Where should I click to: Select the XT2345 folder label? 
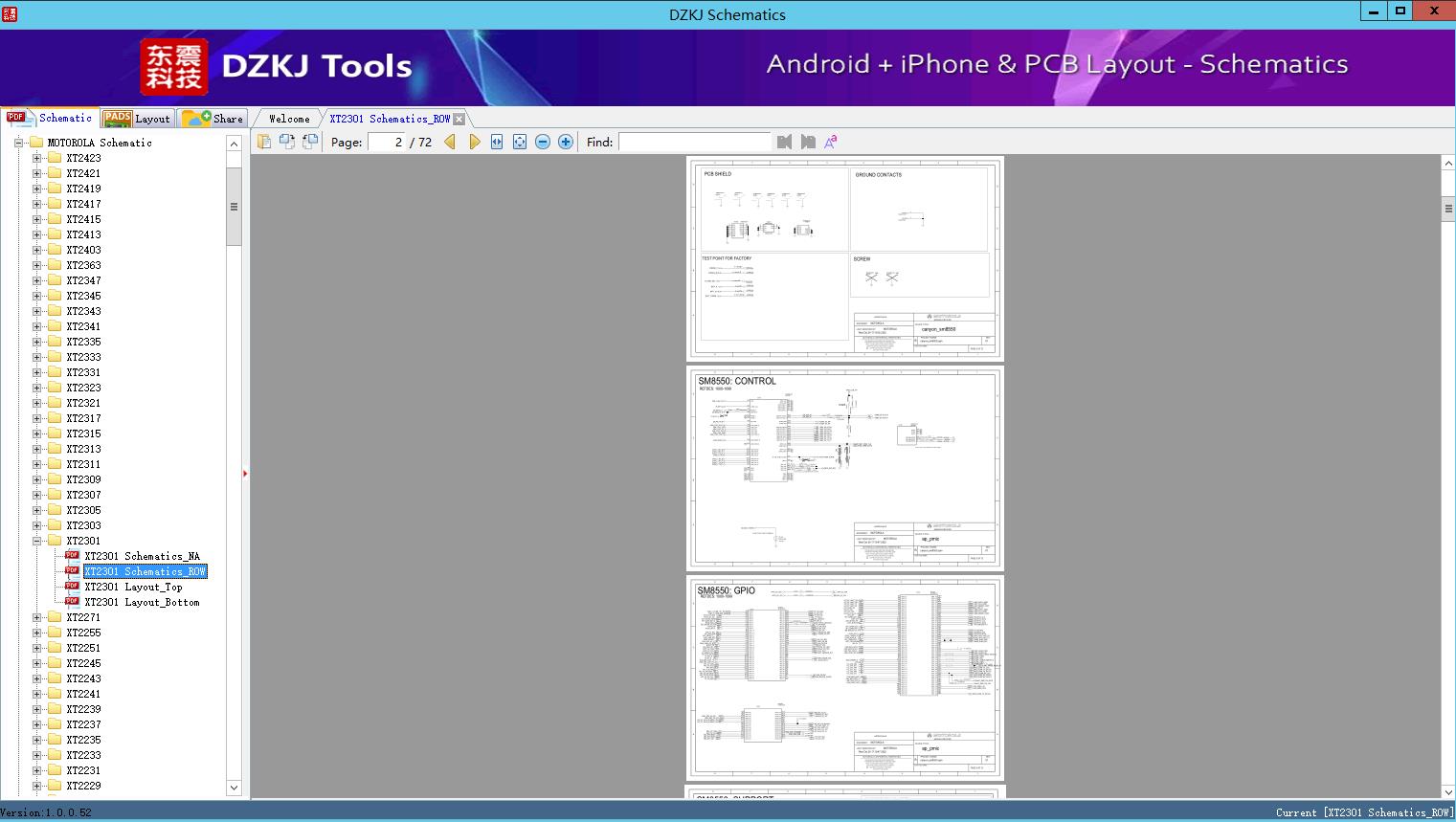click(x=83, y=296)
